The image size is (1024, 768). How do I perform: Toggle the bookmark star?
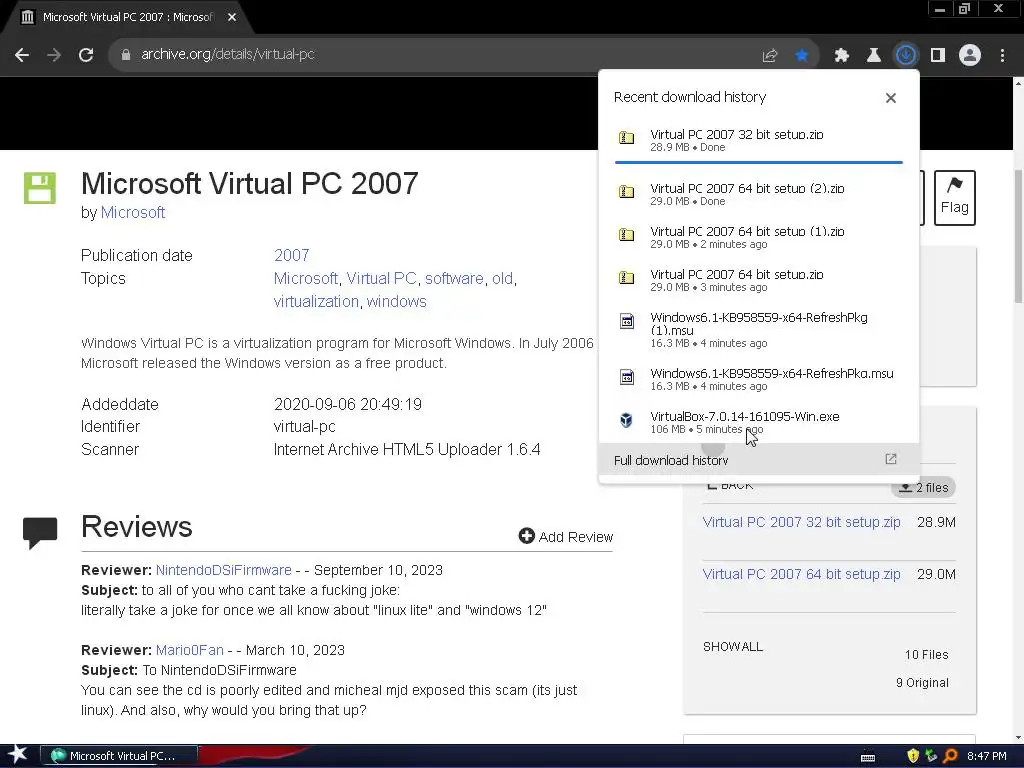pos(802,56)
